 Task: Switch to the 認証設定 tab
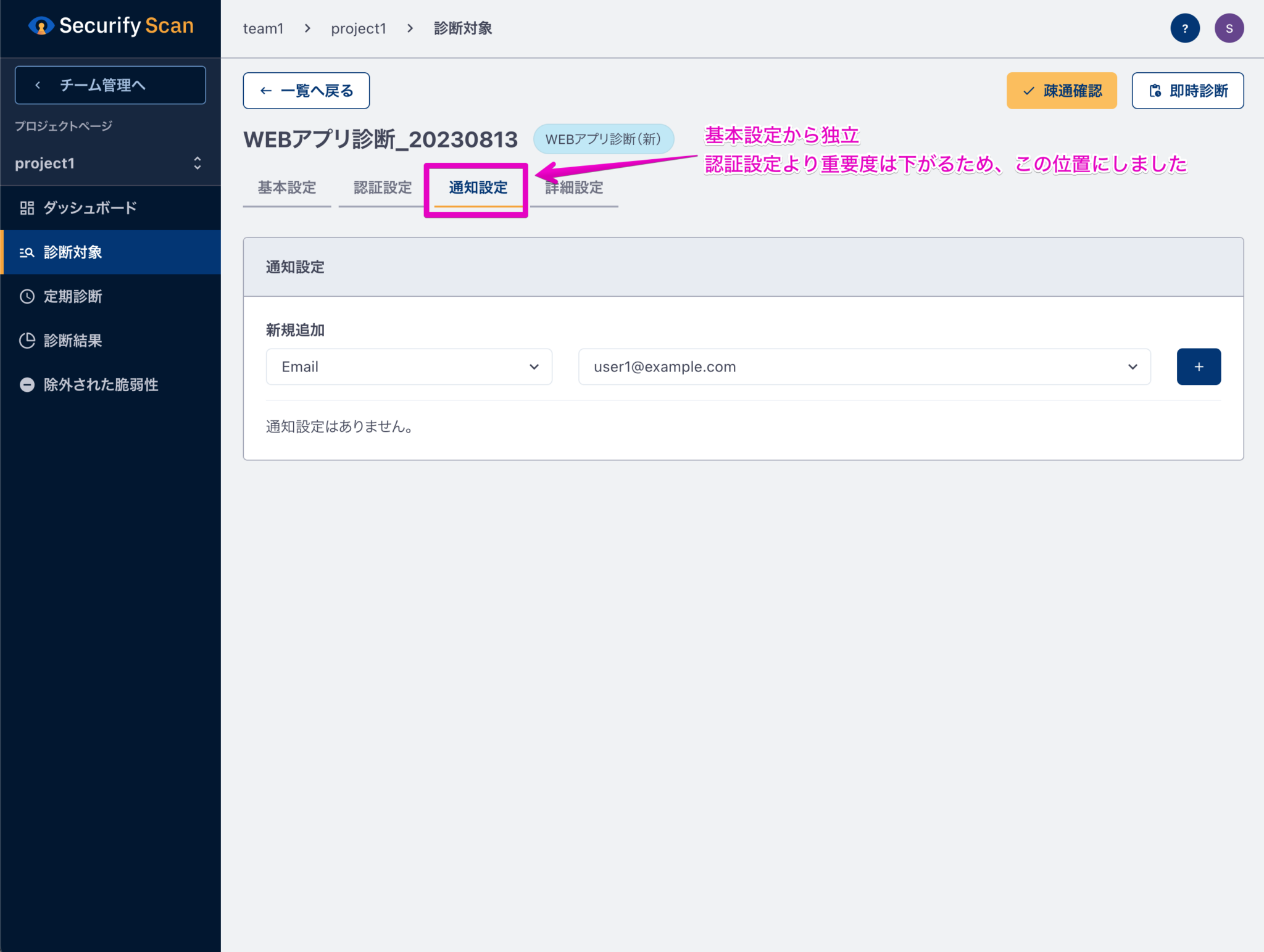(382, 188)
